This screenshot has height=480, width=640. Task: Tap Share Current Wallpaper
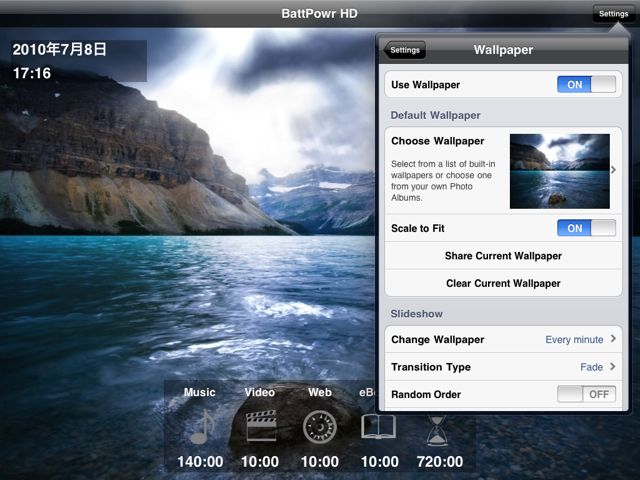(503, 256)
